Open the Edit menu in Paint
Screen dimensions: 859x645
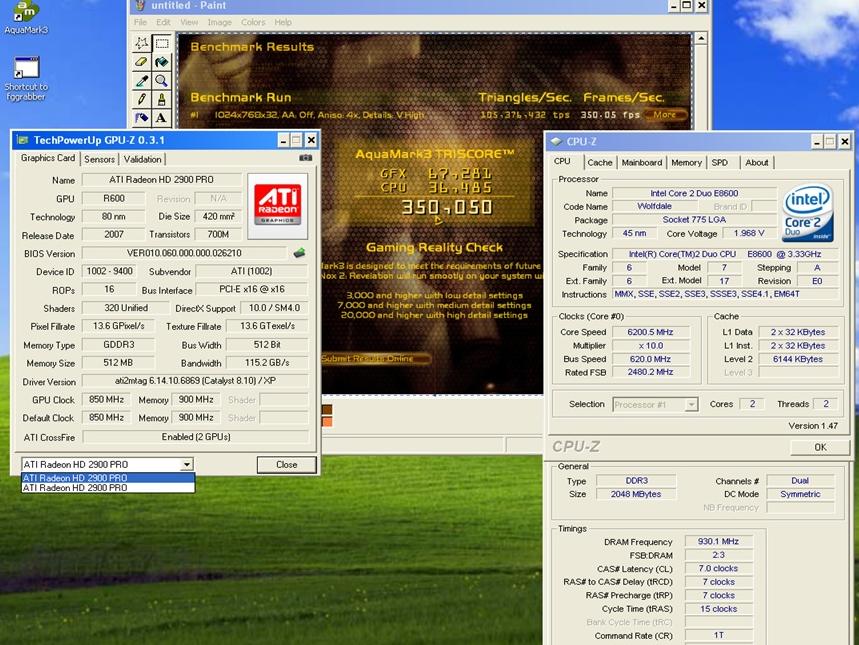click(163, 22)
